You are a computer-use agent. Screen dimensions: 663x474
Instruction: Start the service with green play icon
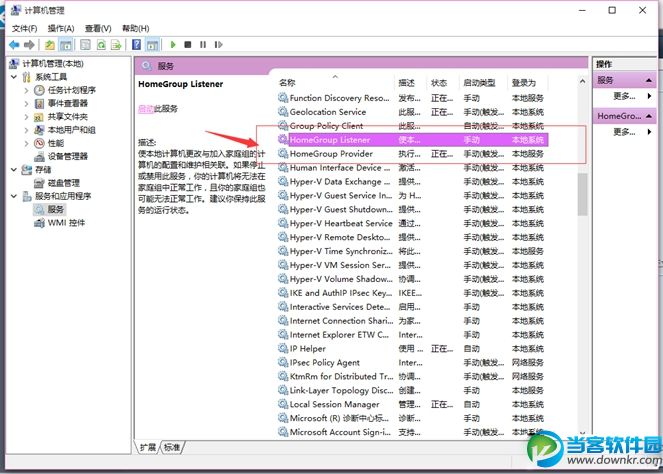(173, 44)
